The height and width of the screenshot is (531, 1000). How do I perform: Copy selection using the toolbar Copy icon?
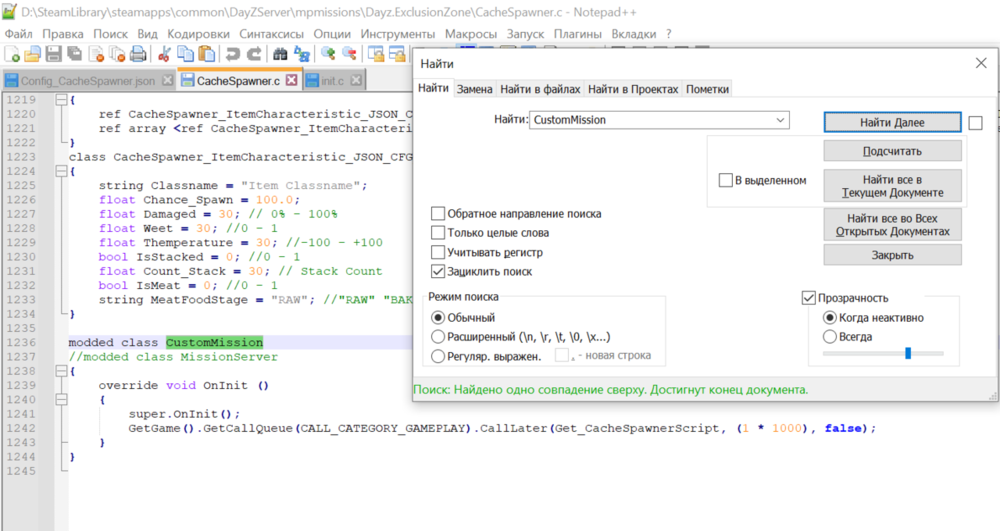(x=185, y=54)
